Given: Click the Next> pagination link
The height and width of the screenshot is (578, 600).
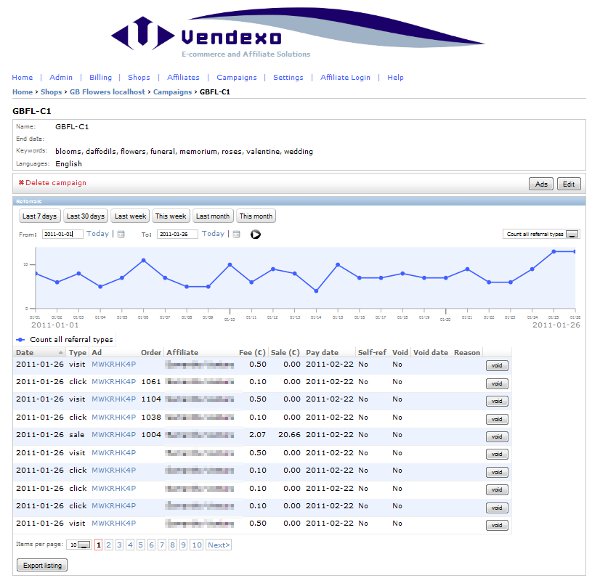Looking at the screenshot, I should pyautogui.click(x=218, y=545).
